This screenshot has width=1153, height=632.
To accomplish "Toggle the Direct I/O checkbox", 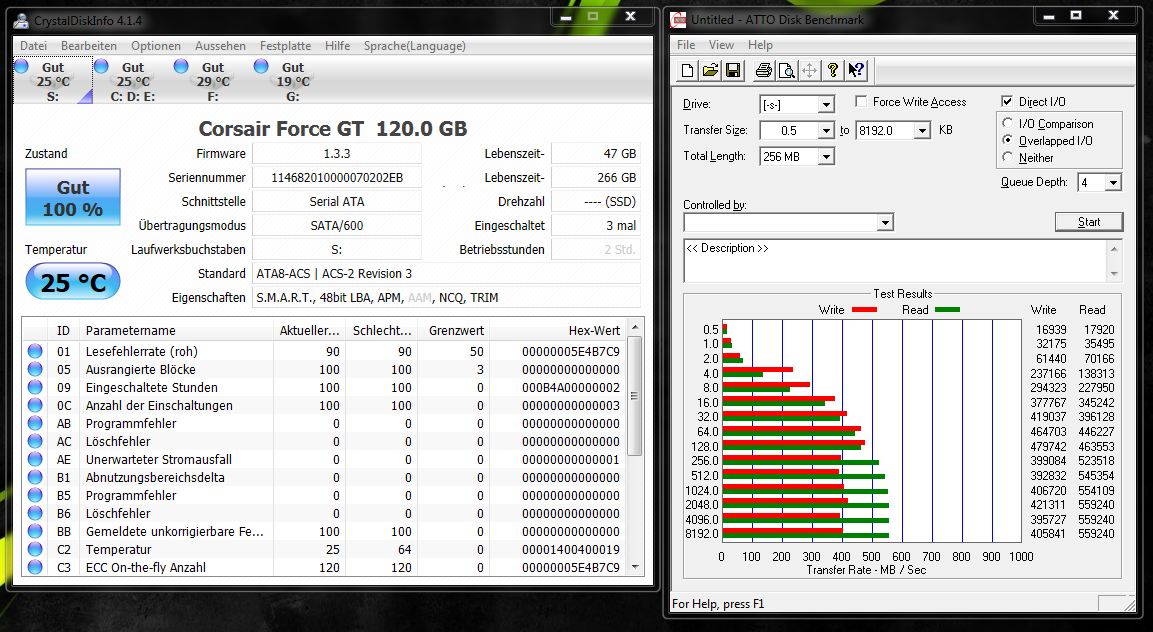I will pyautogui.click(x=1007, y=102).
